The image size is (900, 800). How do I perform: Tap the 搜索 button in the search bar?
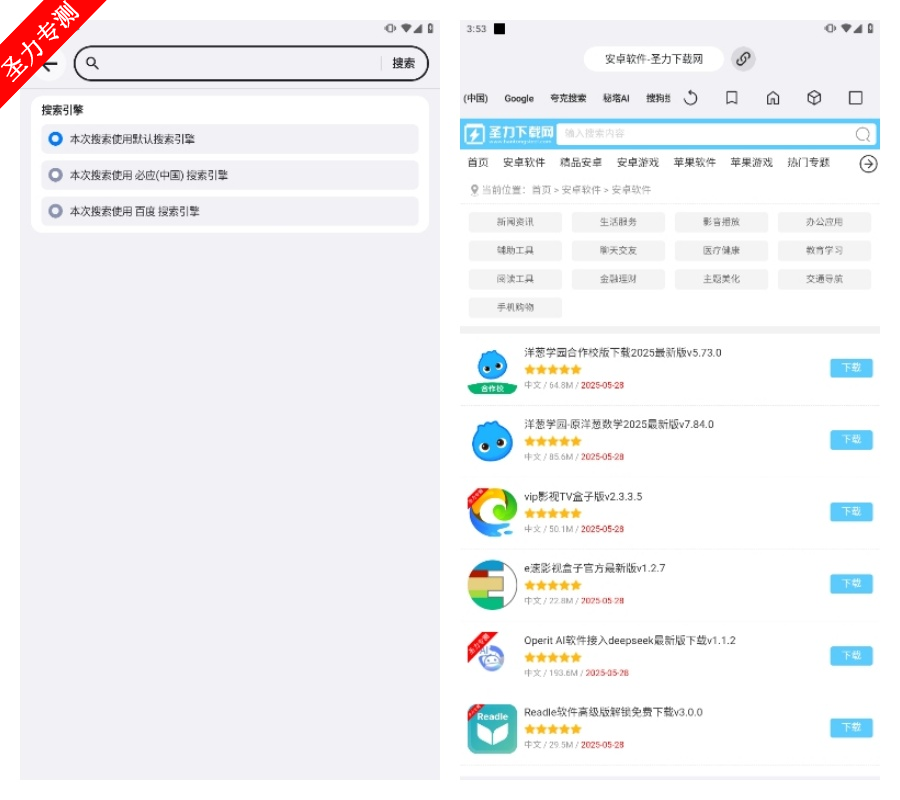click(403, 63)
